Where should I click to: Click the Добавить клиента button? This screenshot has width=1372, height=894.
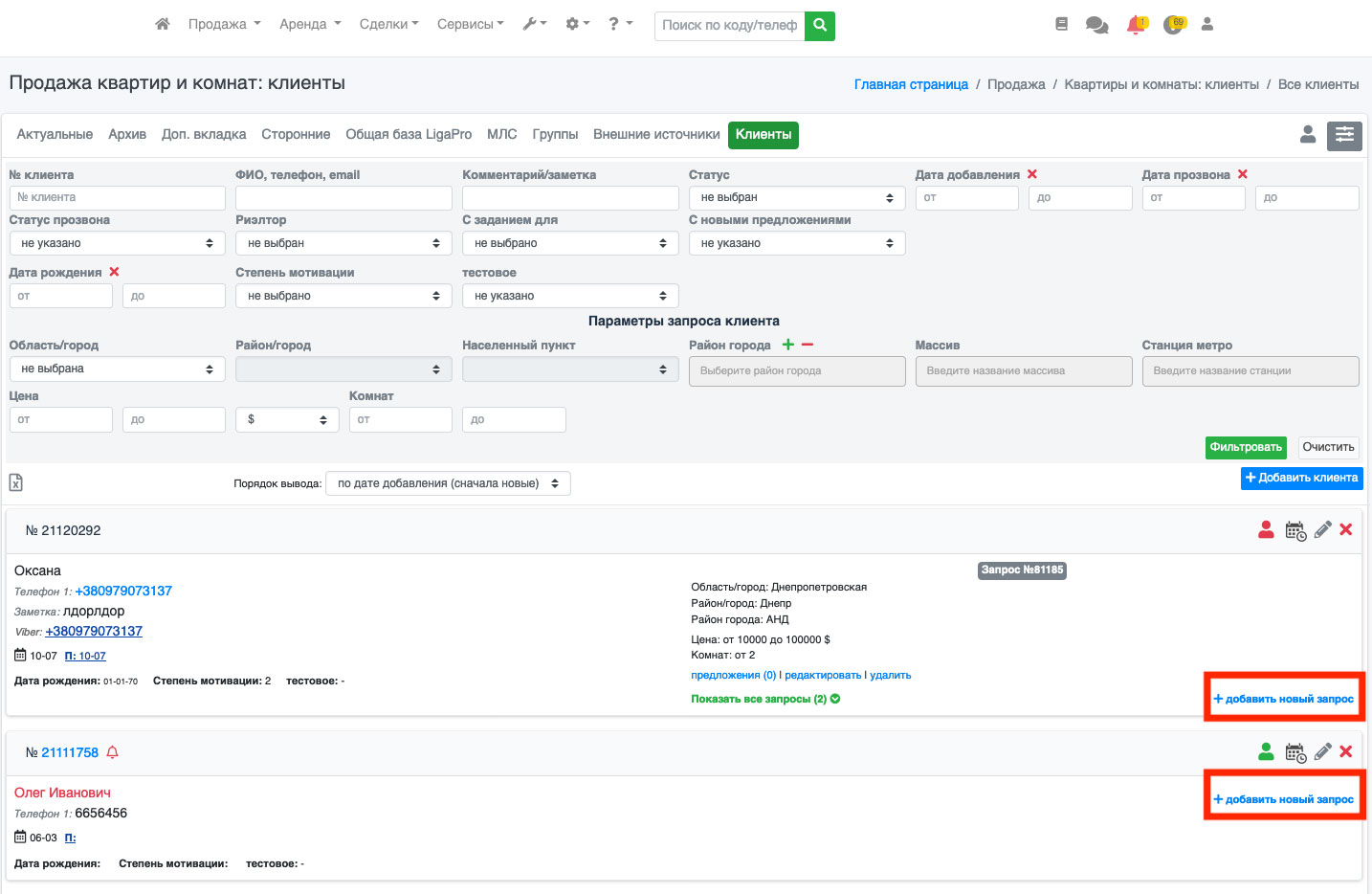point(1301,478)
